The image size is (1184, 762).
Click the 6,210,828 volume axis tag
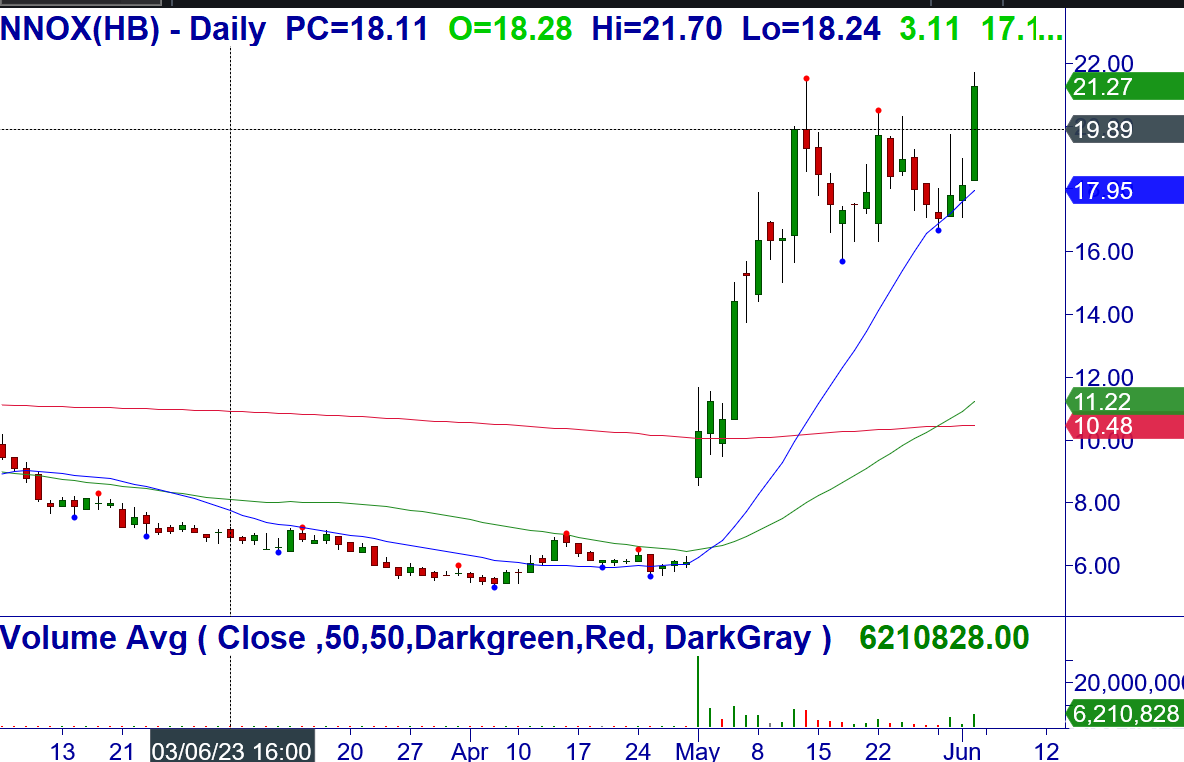click(x=1125, y=714)
